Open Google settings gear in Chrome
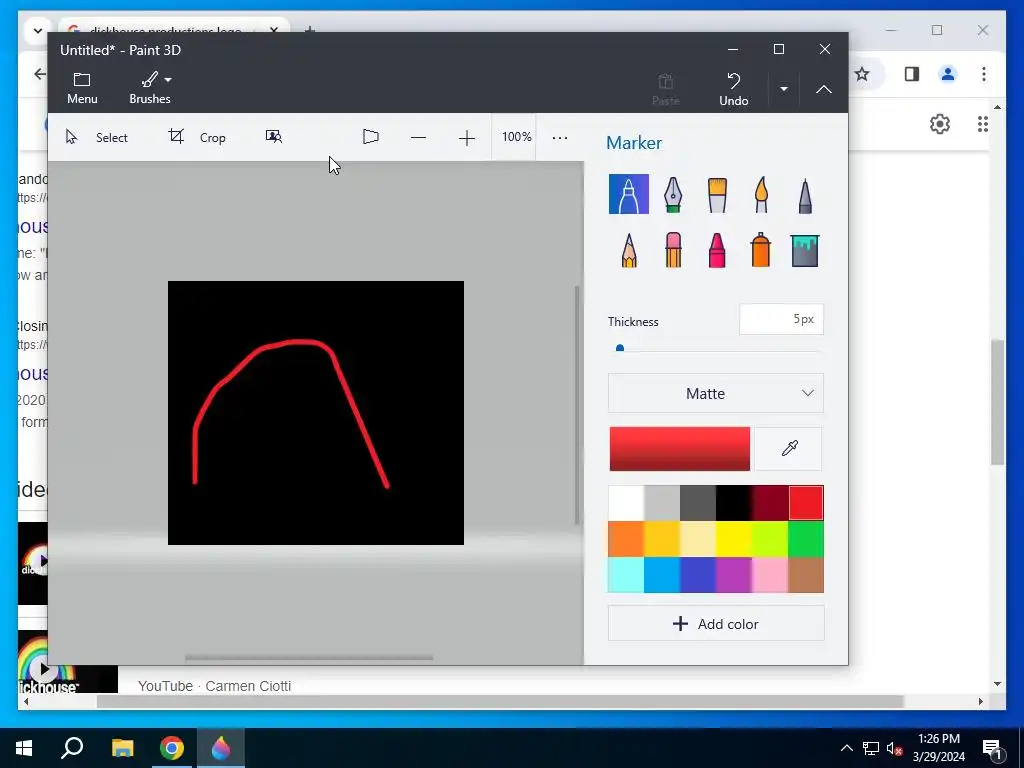 [x=940, y=124]
